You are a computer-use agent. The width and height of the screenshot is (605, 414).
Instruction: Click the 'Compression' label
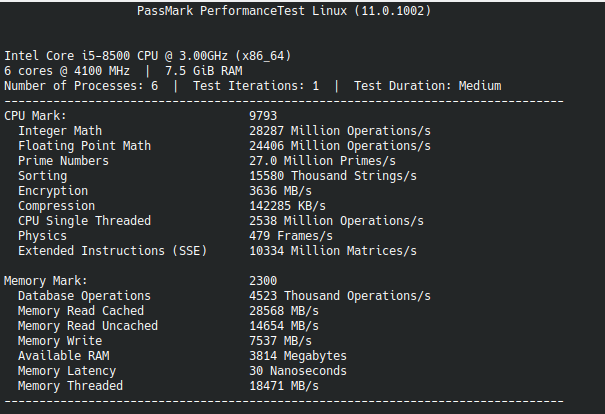pos(56,206)
